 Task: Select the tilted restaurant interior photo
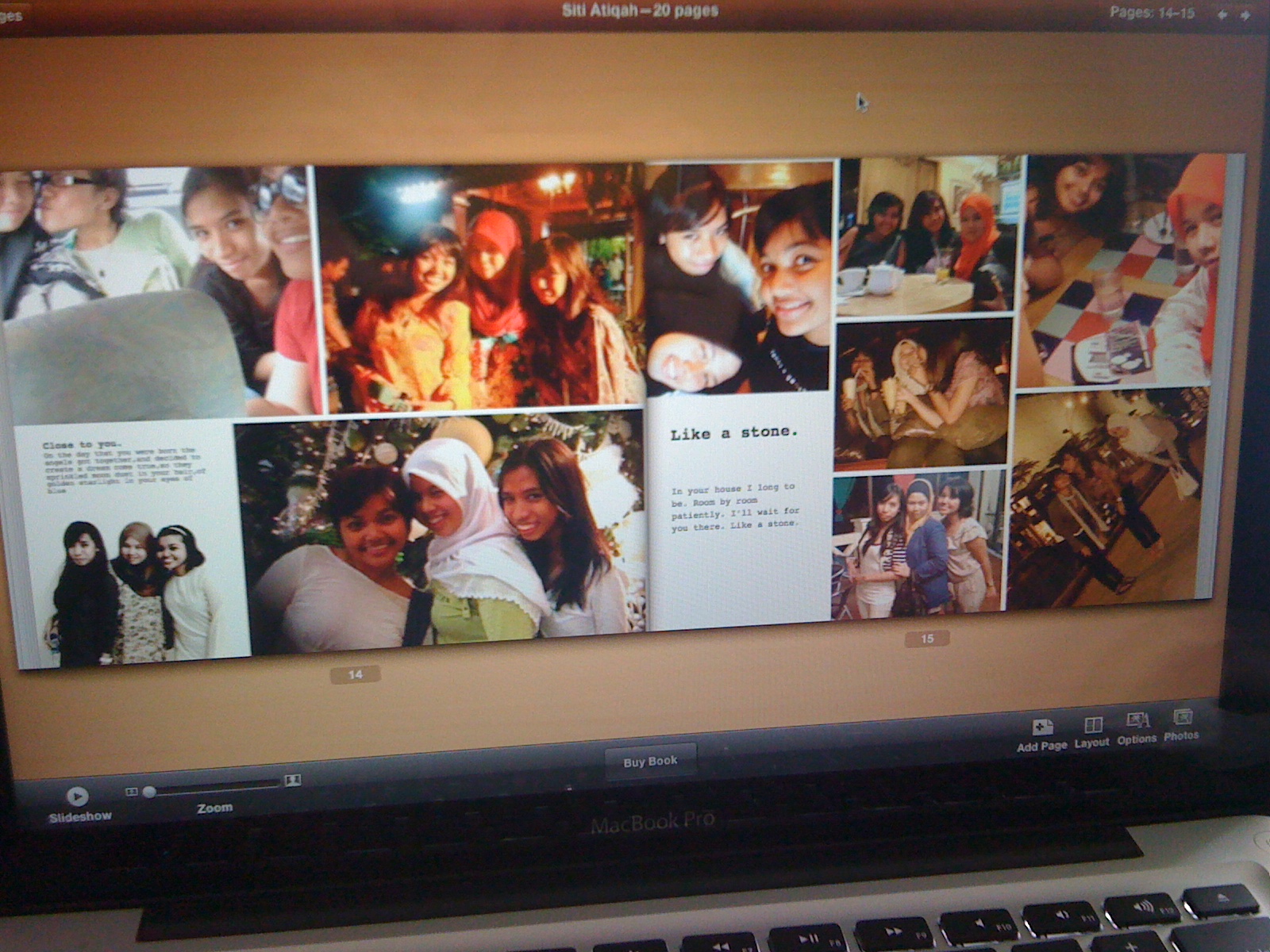point(1108,498)
